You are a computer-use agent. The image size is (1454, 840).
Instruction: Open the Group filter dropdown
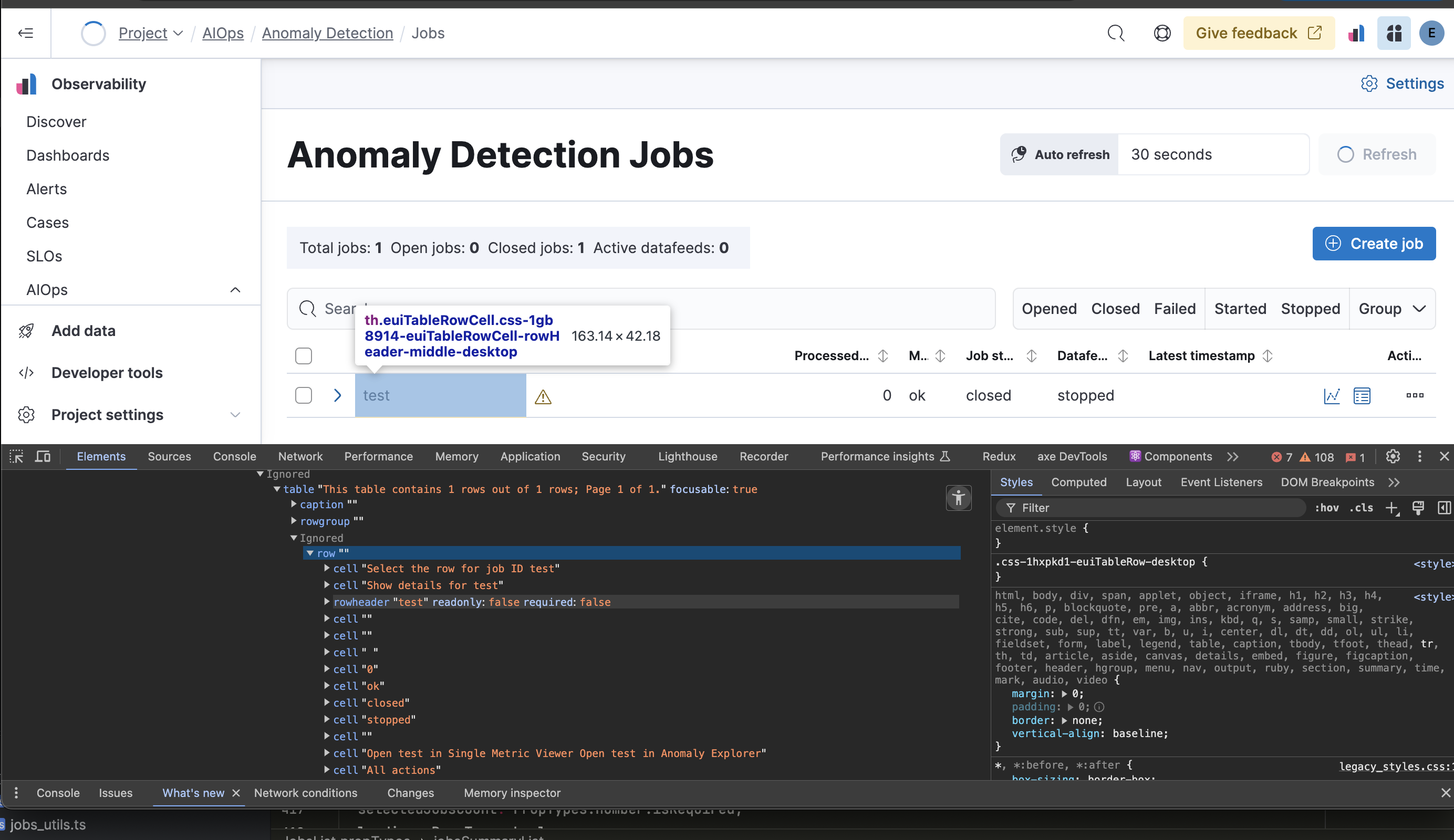click(x=1392, y=309)
